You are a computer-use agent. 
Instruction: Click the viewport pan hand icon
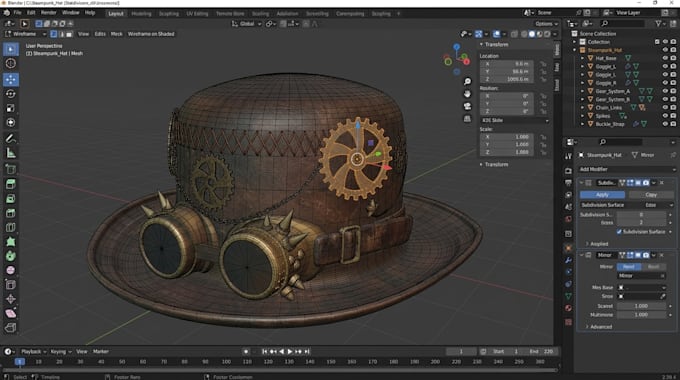click(467, 94)
